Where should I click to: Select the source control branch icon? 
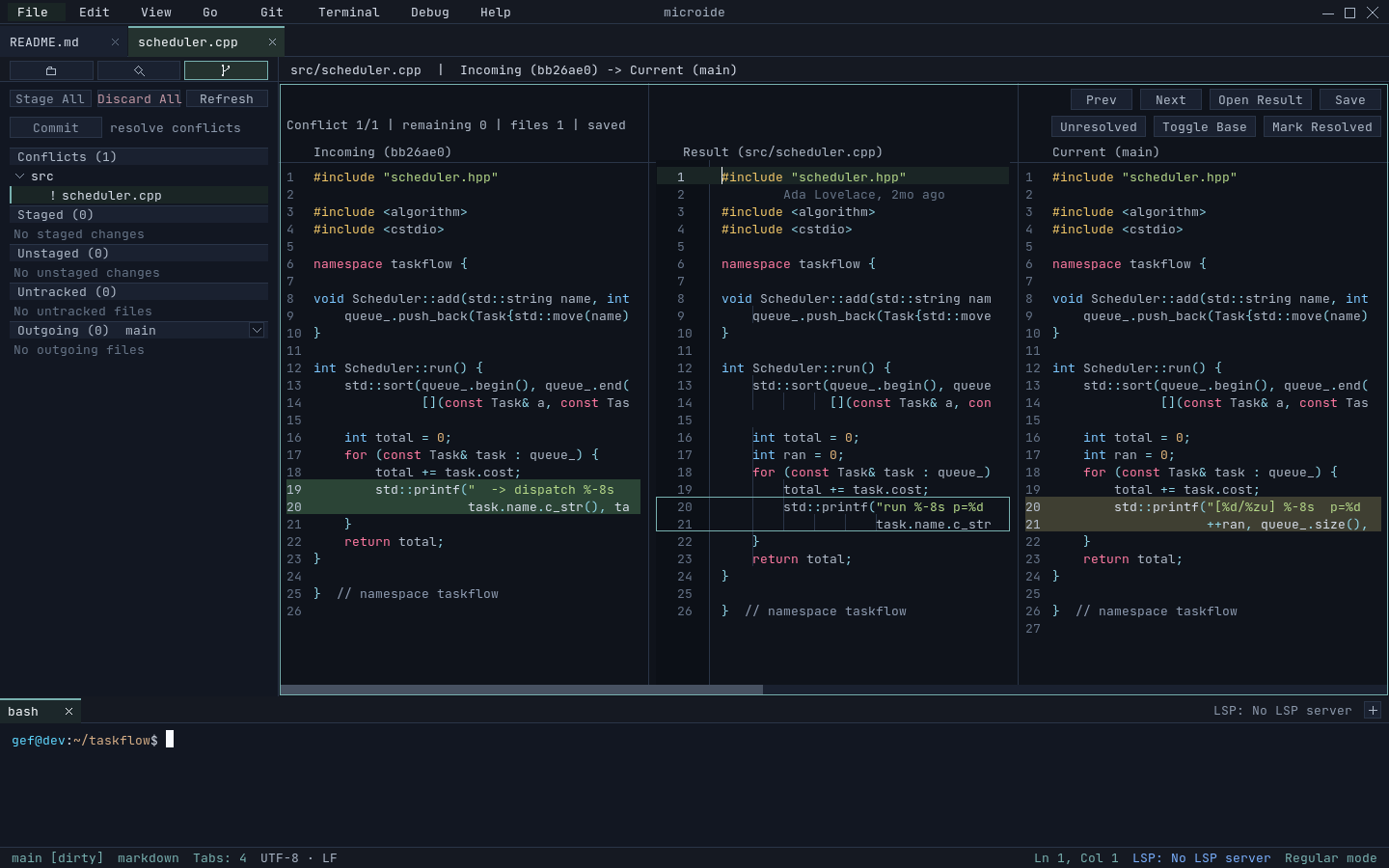tap(226, 70)
